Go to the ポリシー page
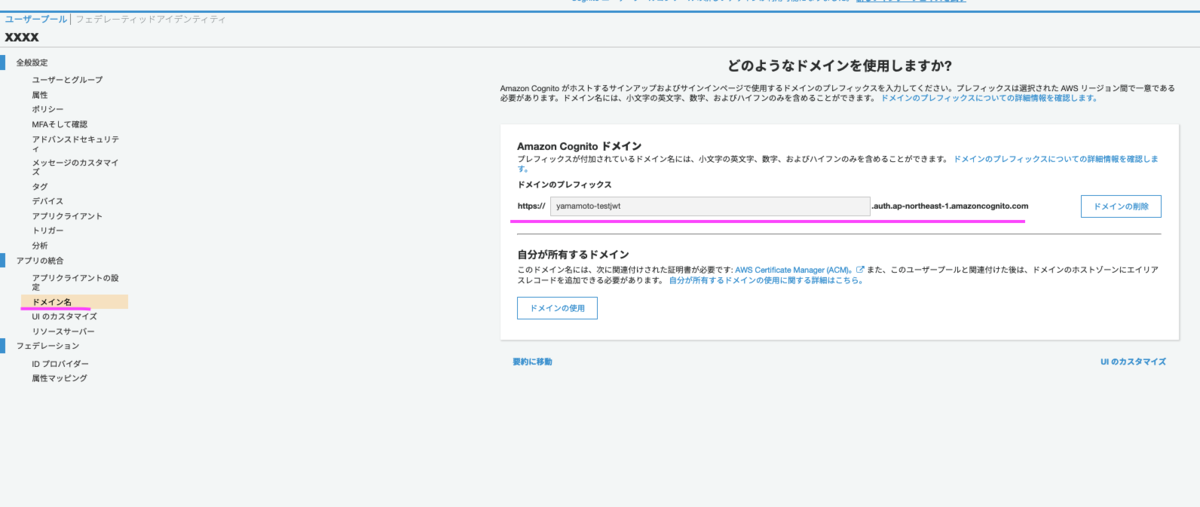The image size is (1200, 507). point(48,109)
